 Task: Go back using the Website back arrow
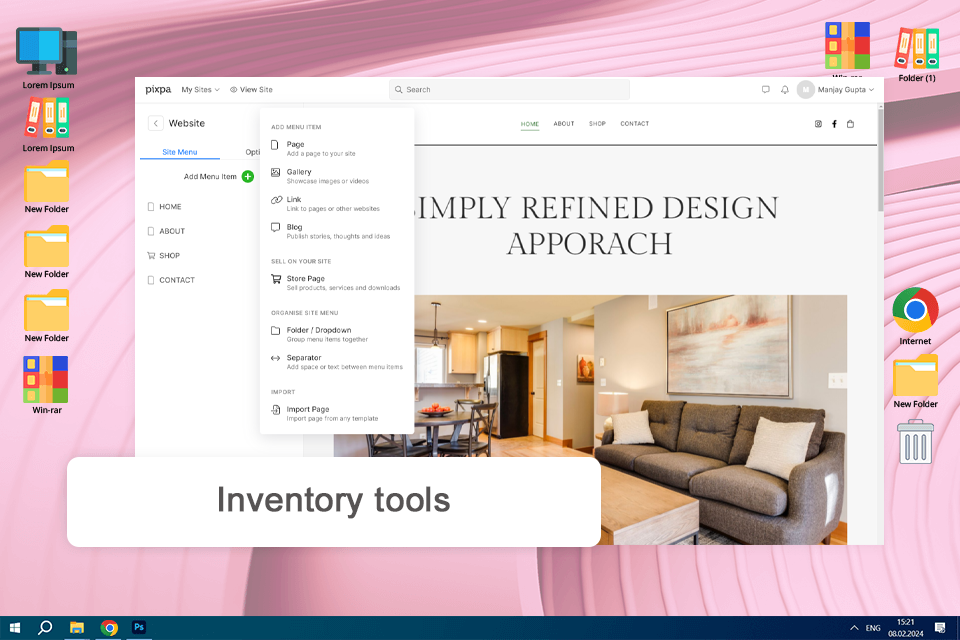click(x=156, y=123)
